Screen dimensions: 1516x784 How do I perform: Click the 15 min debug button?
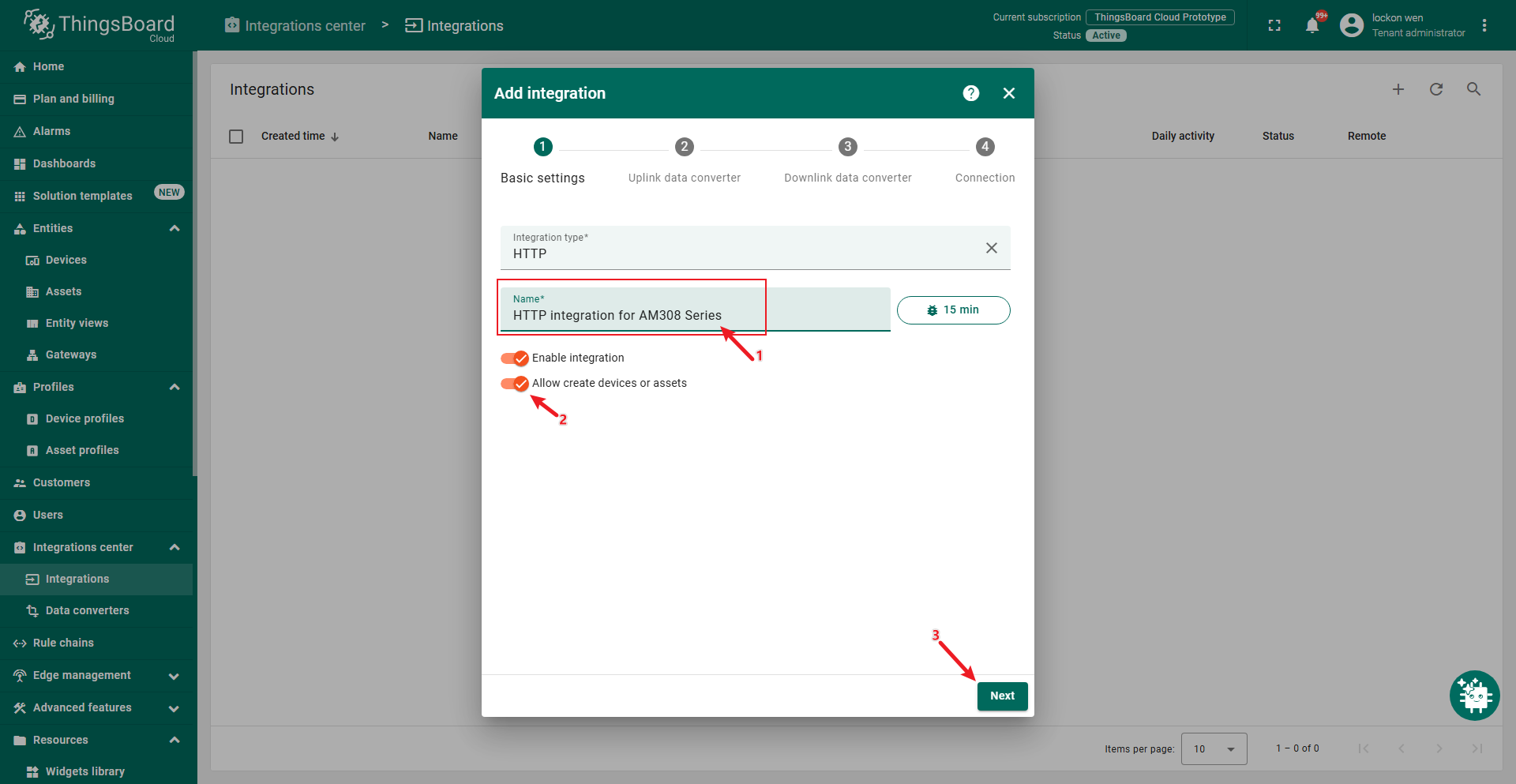953,310
